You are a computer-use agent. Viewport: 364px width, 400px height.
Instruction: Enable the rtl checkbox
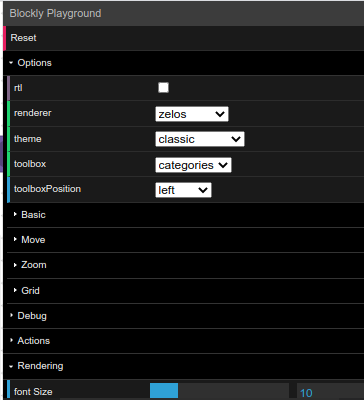tap(163, 88)
